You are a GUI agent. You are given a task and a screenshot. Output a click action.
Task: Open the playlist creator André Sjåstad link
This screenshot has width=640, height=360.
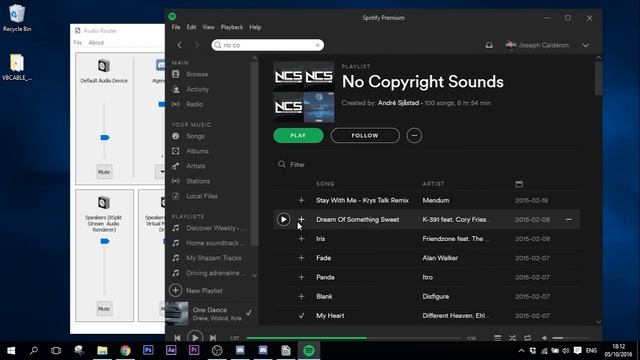[398, 103]
